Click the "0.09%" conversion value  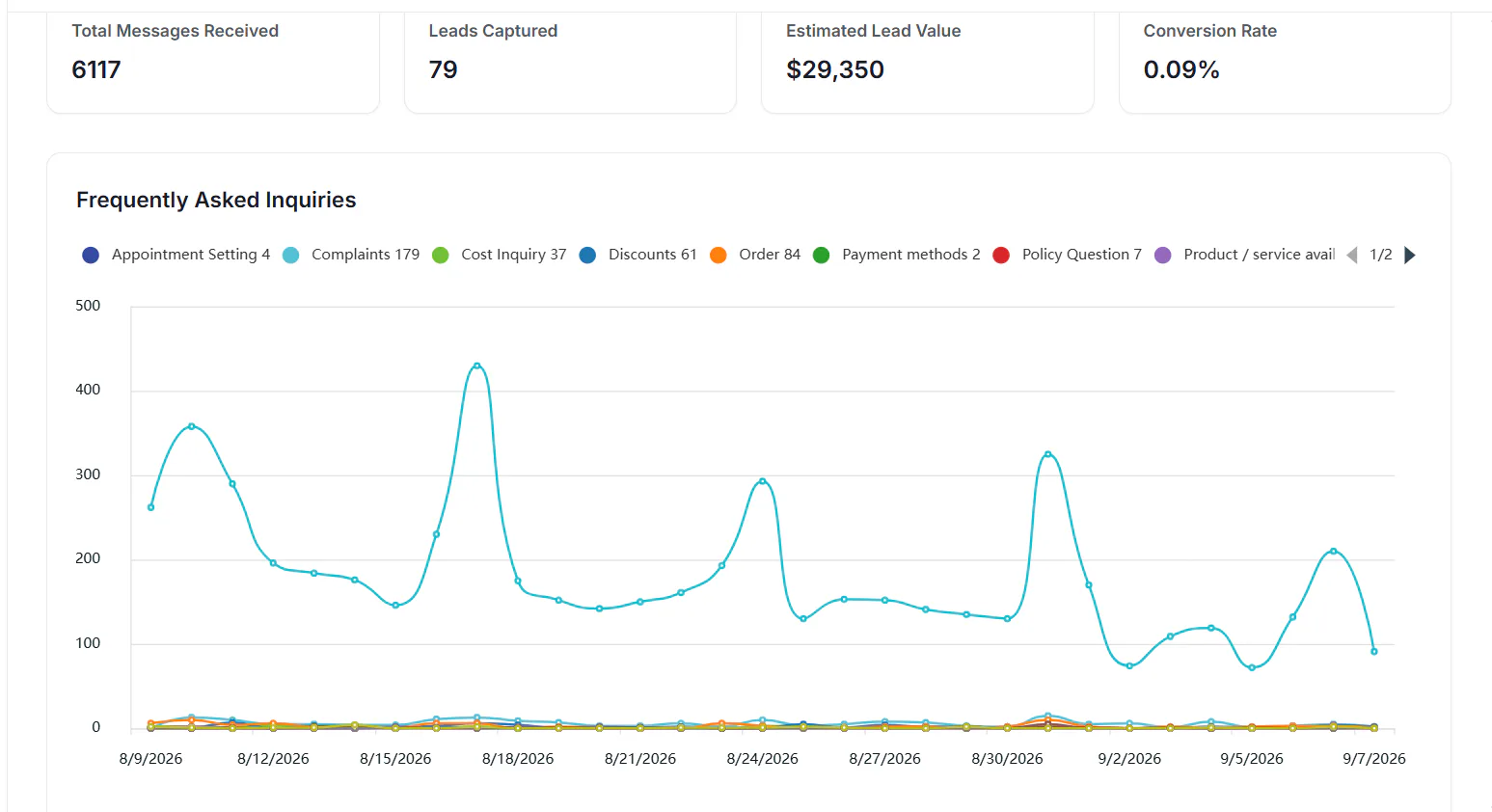click(x=1181, y=69)
